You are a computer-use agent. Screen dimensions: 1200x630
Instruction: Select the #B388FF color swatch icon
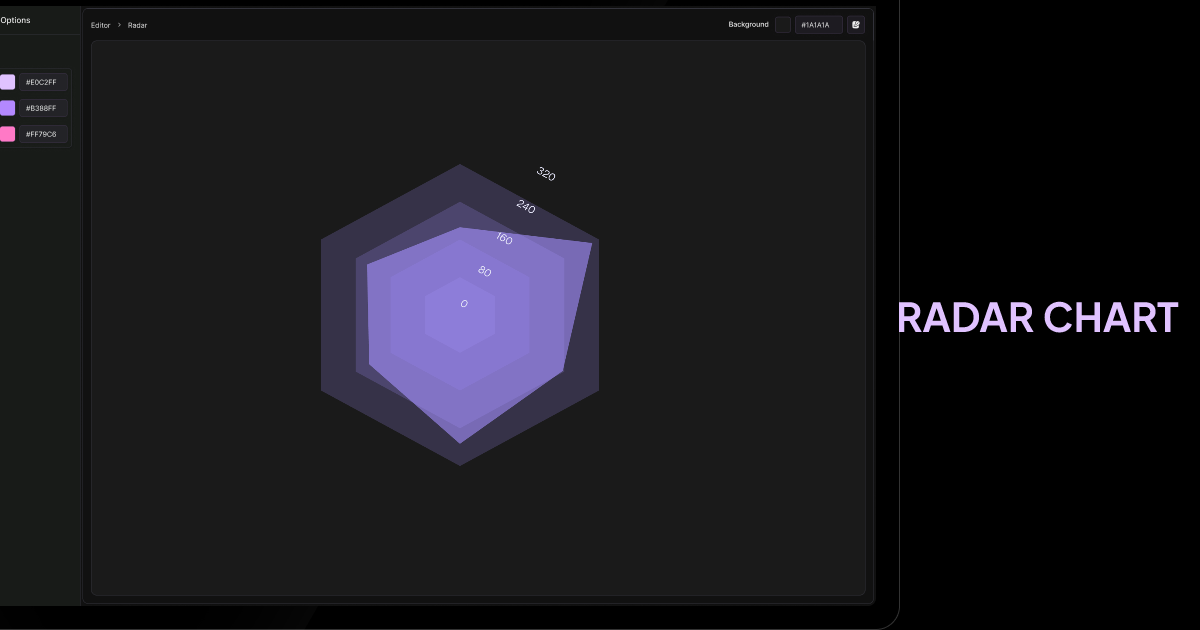[x=8, y=108]
